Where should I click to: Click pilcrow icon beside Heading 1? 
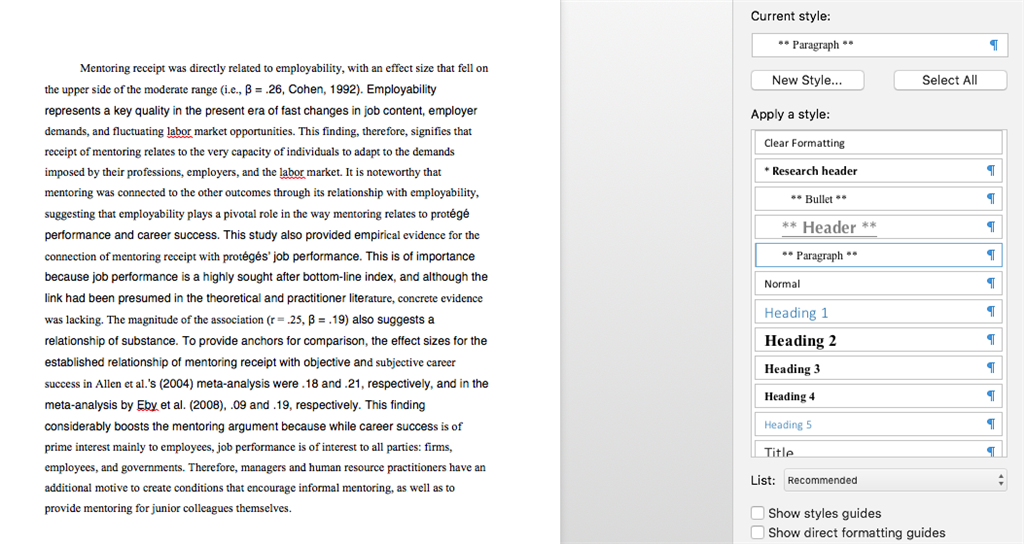coord(991,312)
